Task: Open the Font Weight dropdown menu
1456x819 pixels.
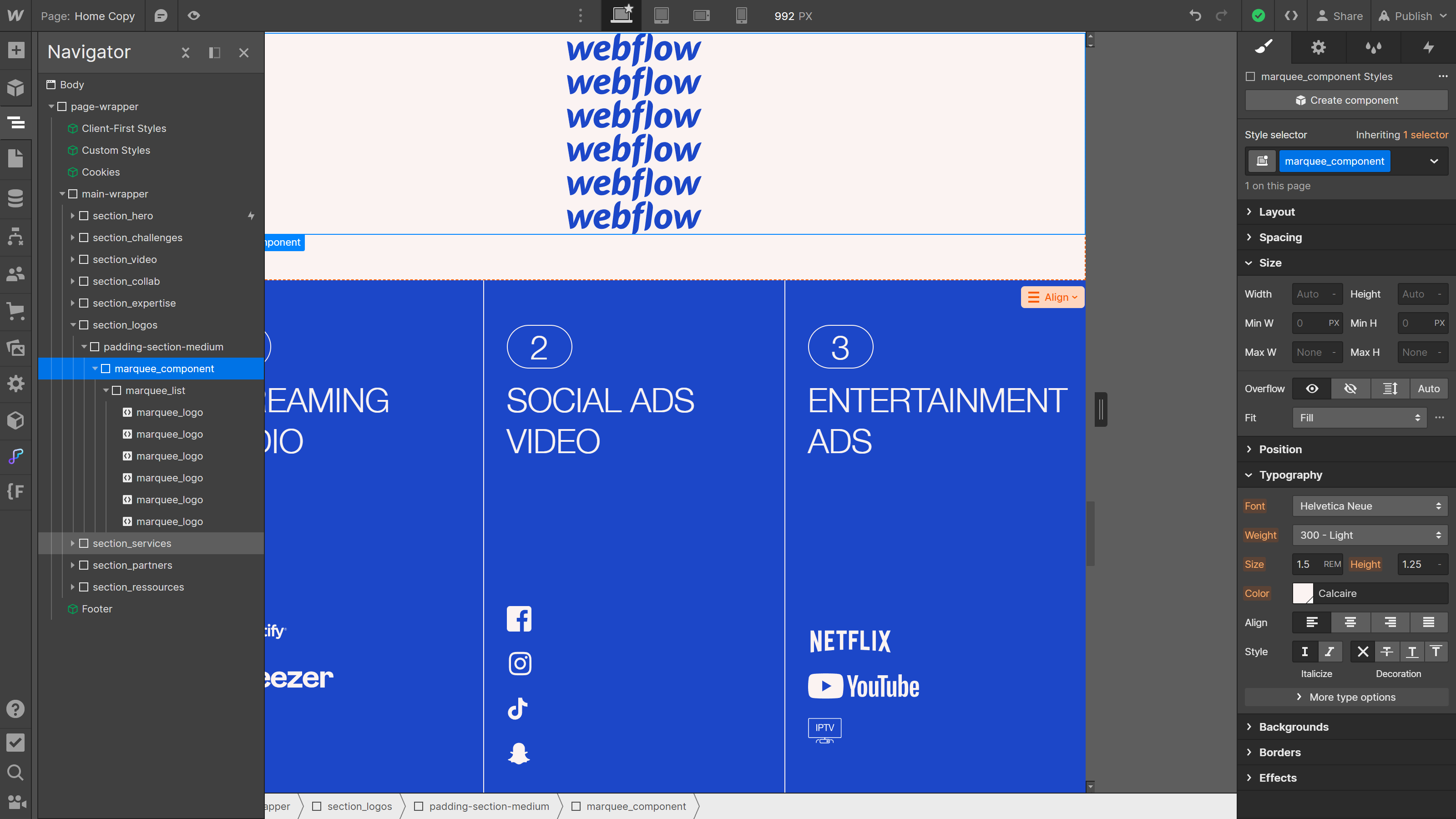Action: coord(1370,534)
